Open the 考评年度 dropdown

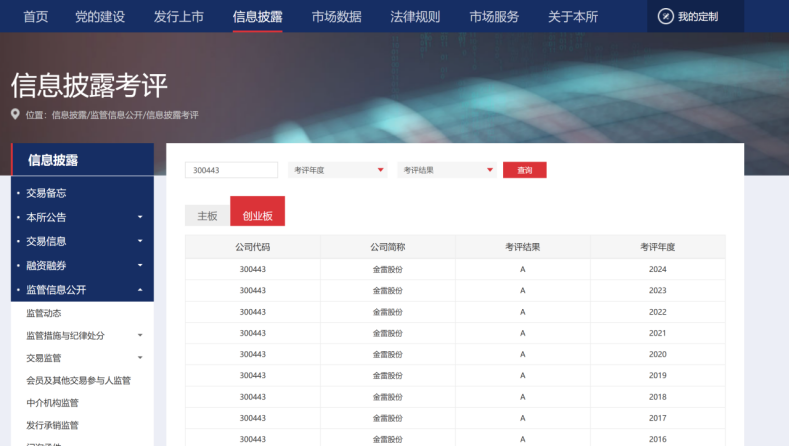coord(338,170)
